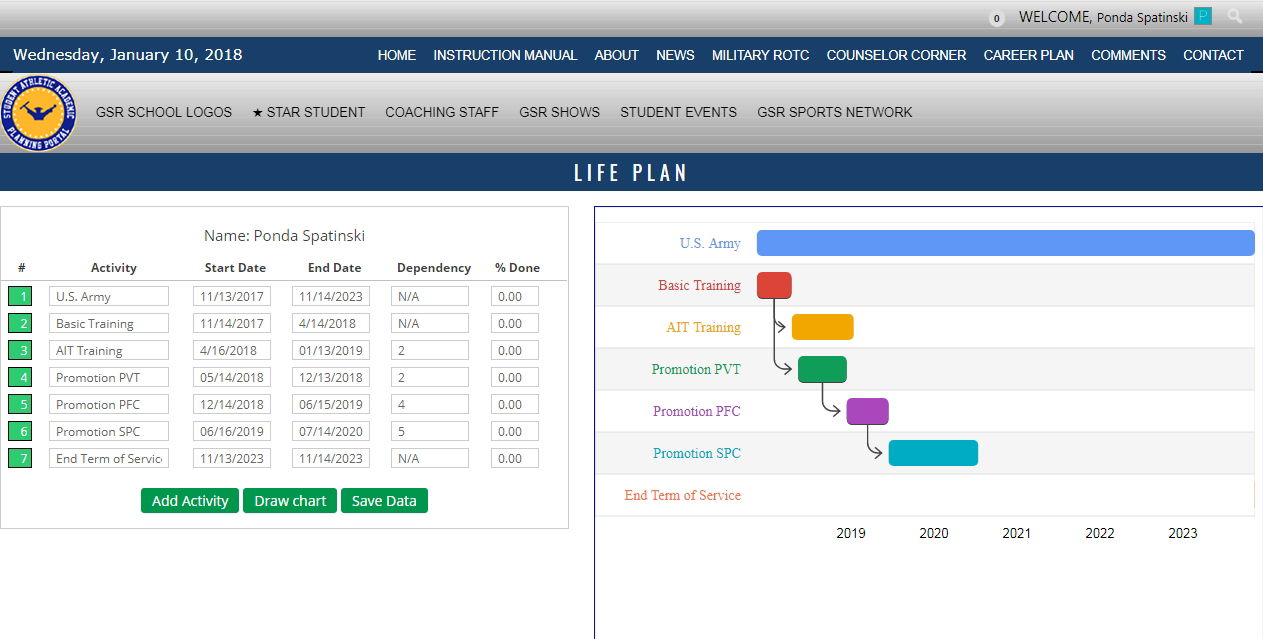
Task: Open the Instruction Manual page
Action: (505, 55)
